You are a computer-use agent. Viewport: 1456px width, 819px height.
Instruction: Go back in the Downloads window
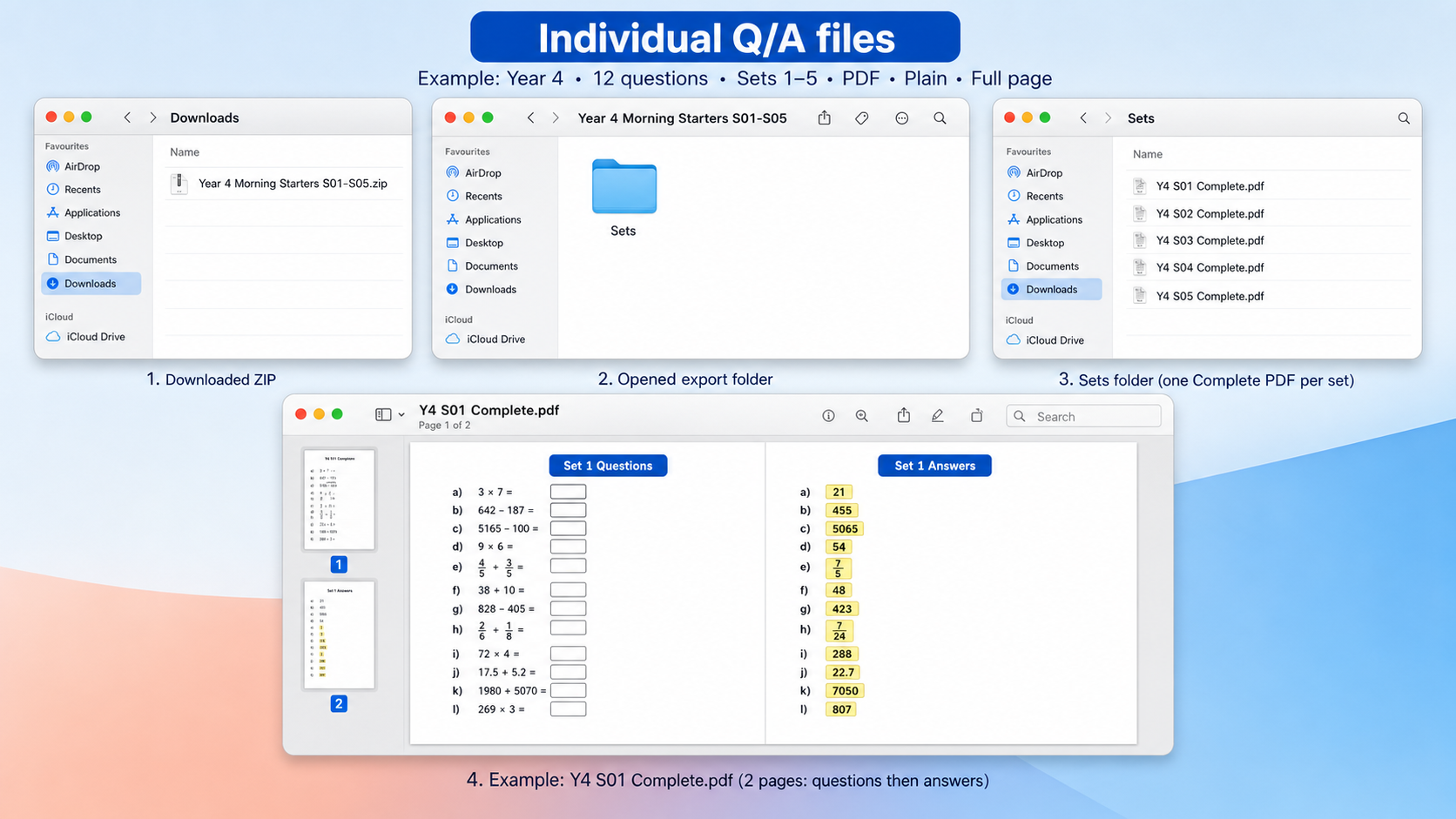coord(127,117)
